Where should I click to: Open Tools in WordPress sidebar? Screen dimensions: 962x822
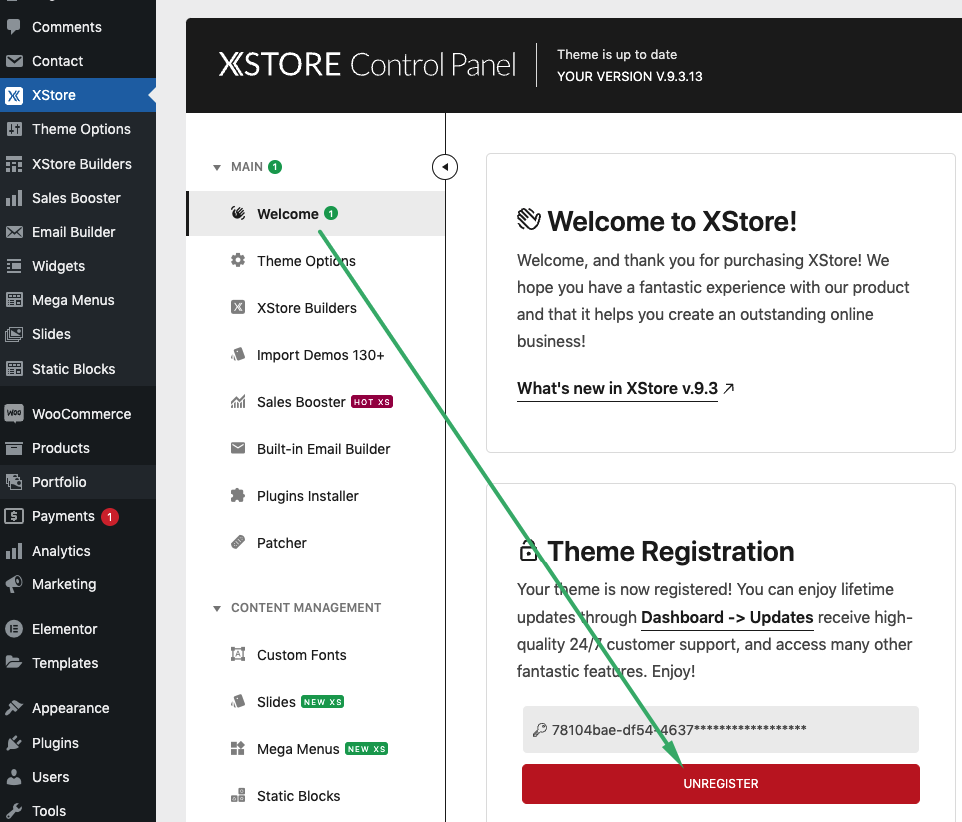click(78, 810)
